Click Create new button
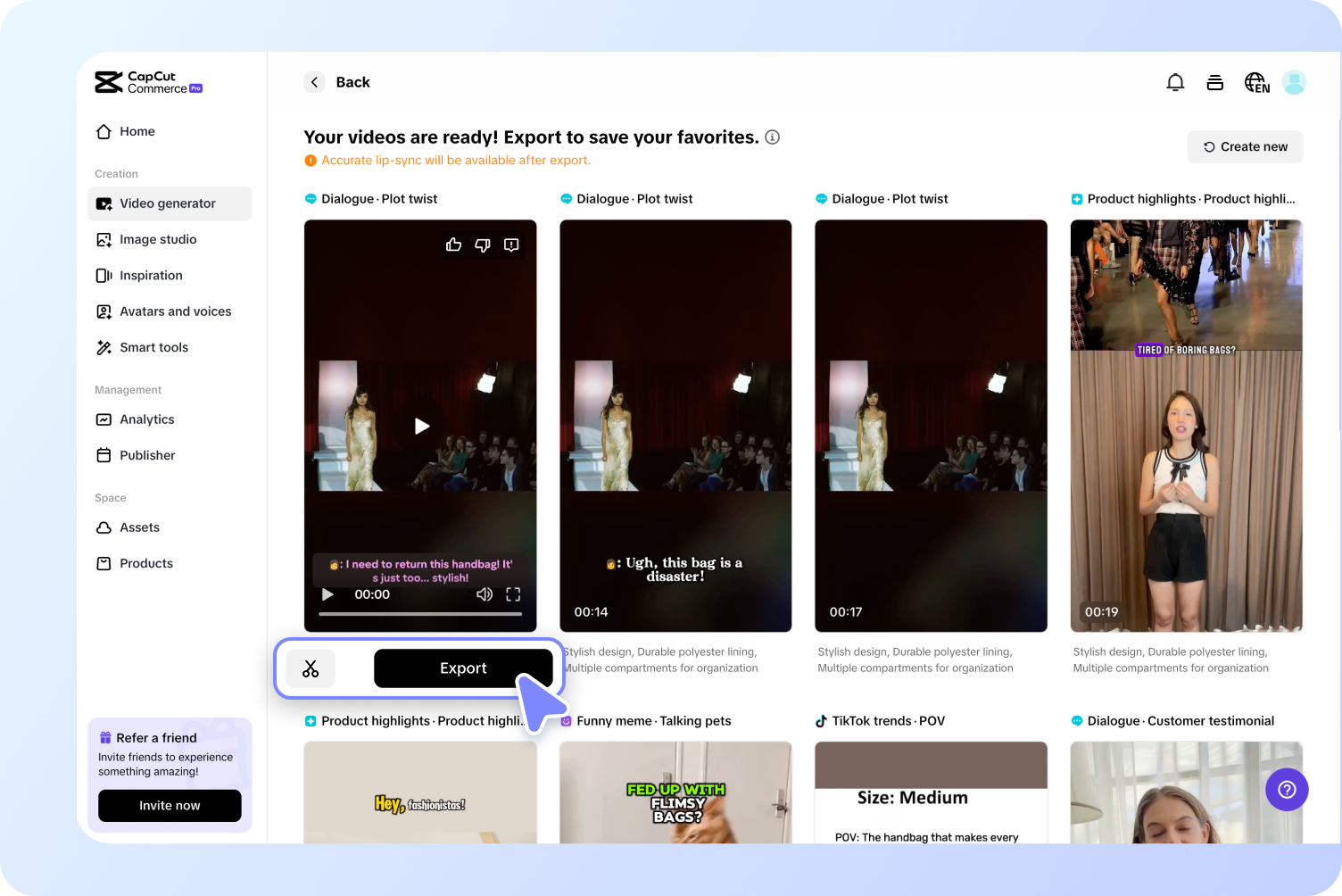The height and width of the screenshot is (896, 1342). 1245,147
